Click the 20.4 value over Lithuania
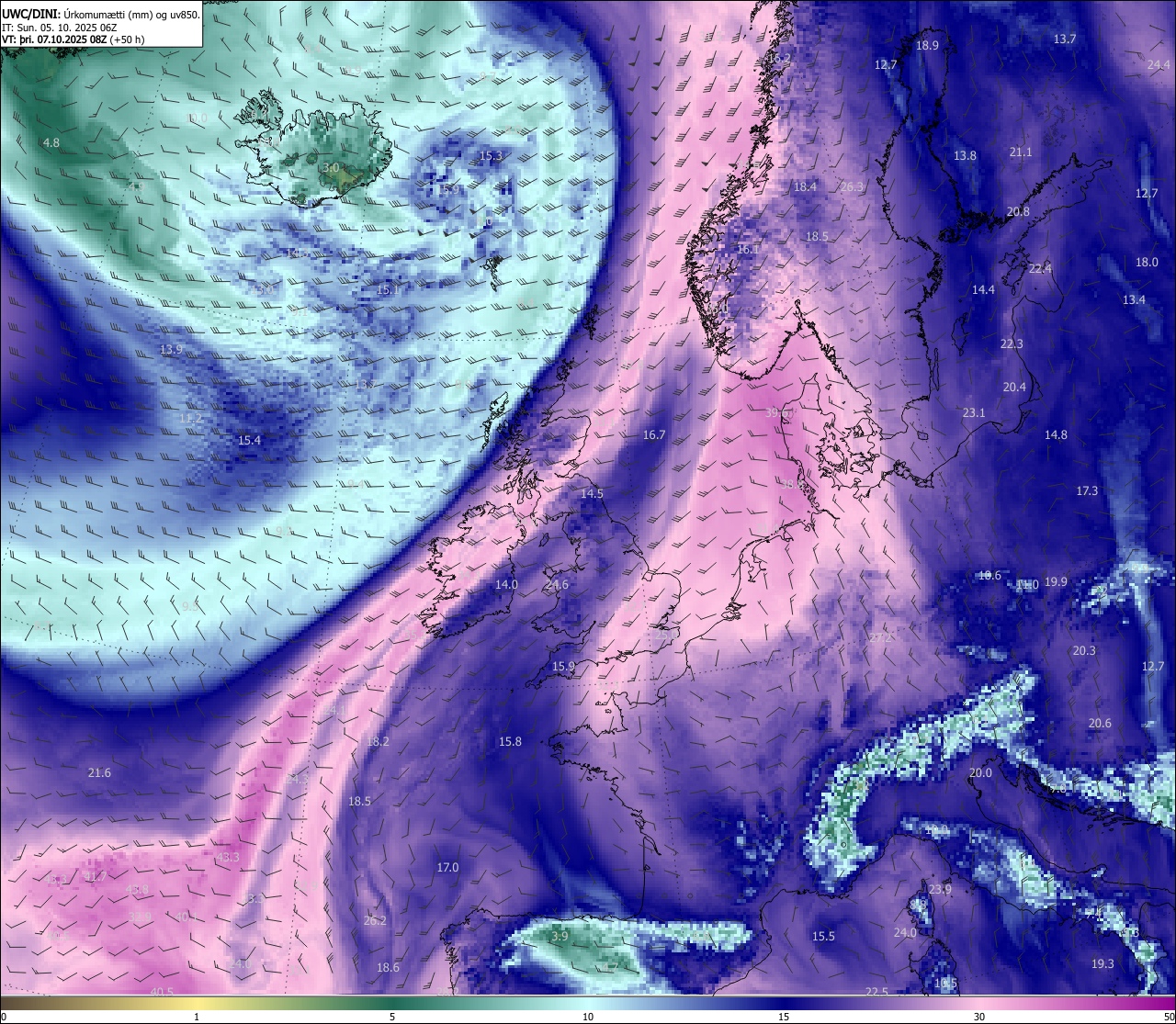Viewport: 1176px width, 1024px height. pyautogui.click(x=1014, y=388)
